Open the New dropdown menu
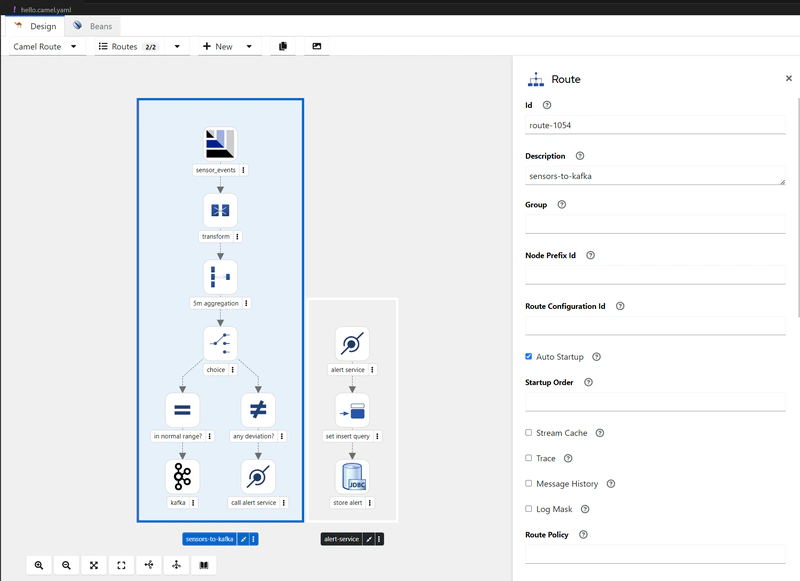This screenshot has height=581, width=800. pos(227,46)
